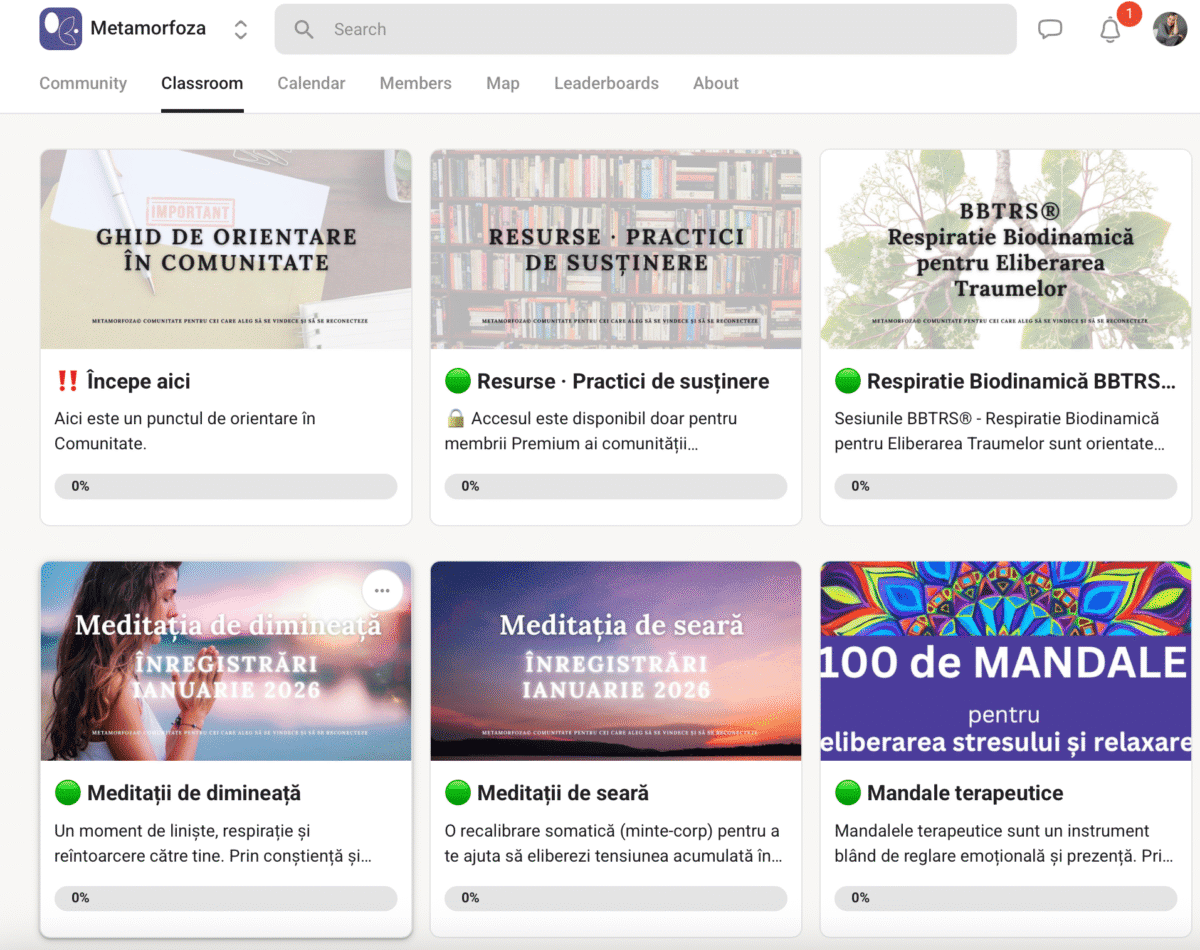Open Resurse · Practici de susținere title
The height and width of the screenshot is (950, 1200).
tap(622, 381)
